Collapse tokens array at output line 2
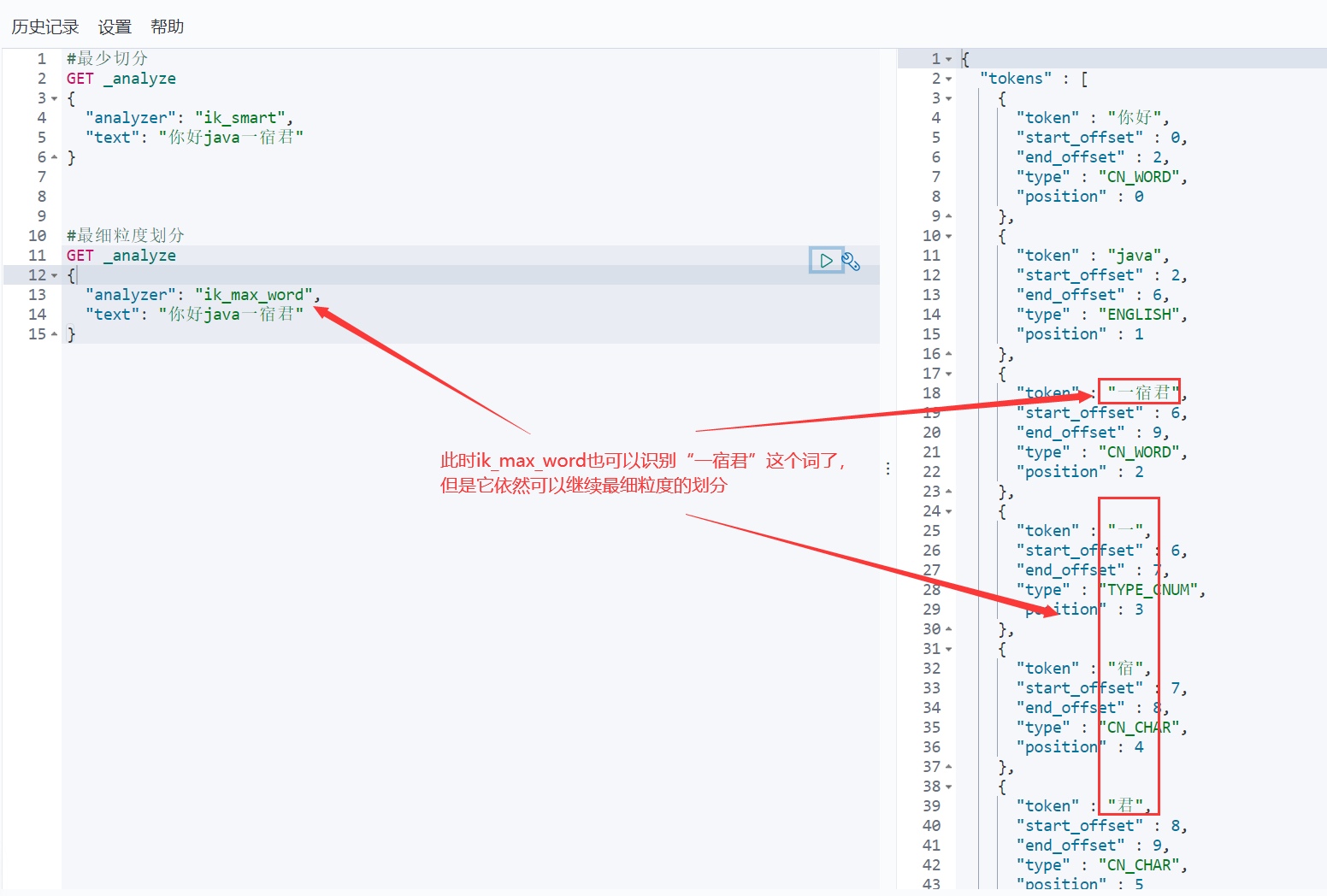Viewport: 1327px width, 896px height. 949,79
